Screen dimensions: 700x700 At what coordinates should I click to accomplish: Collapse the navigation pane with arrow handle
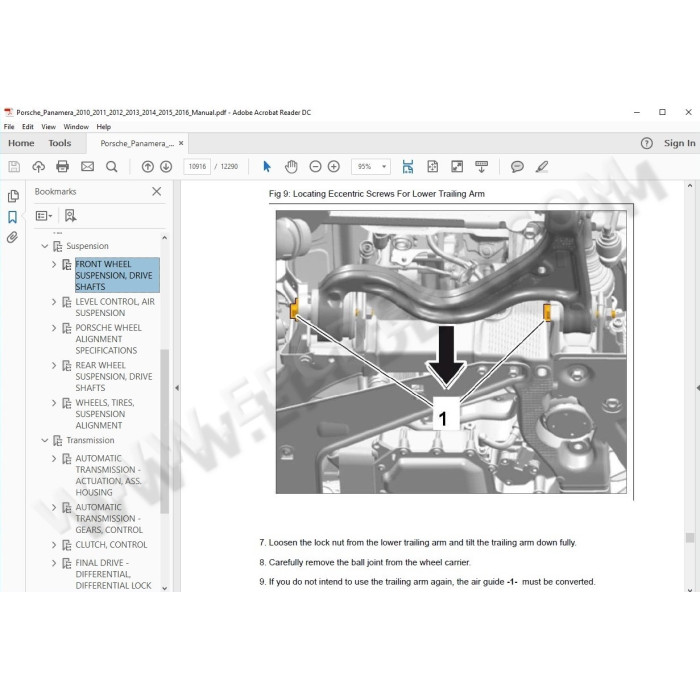point(177,388)
